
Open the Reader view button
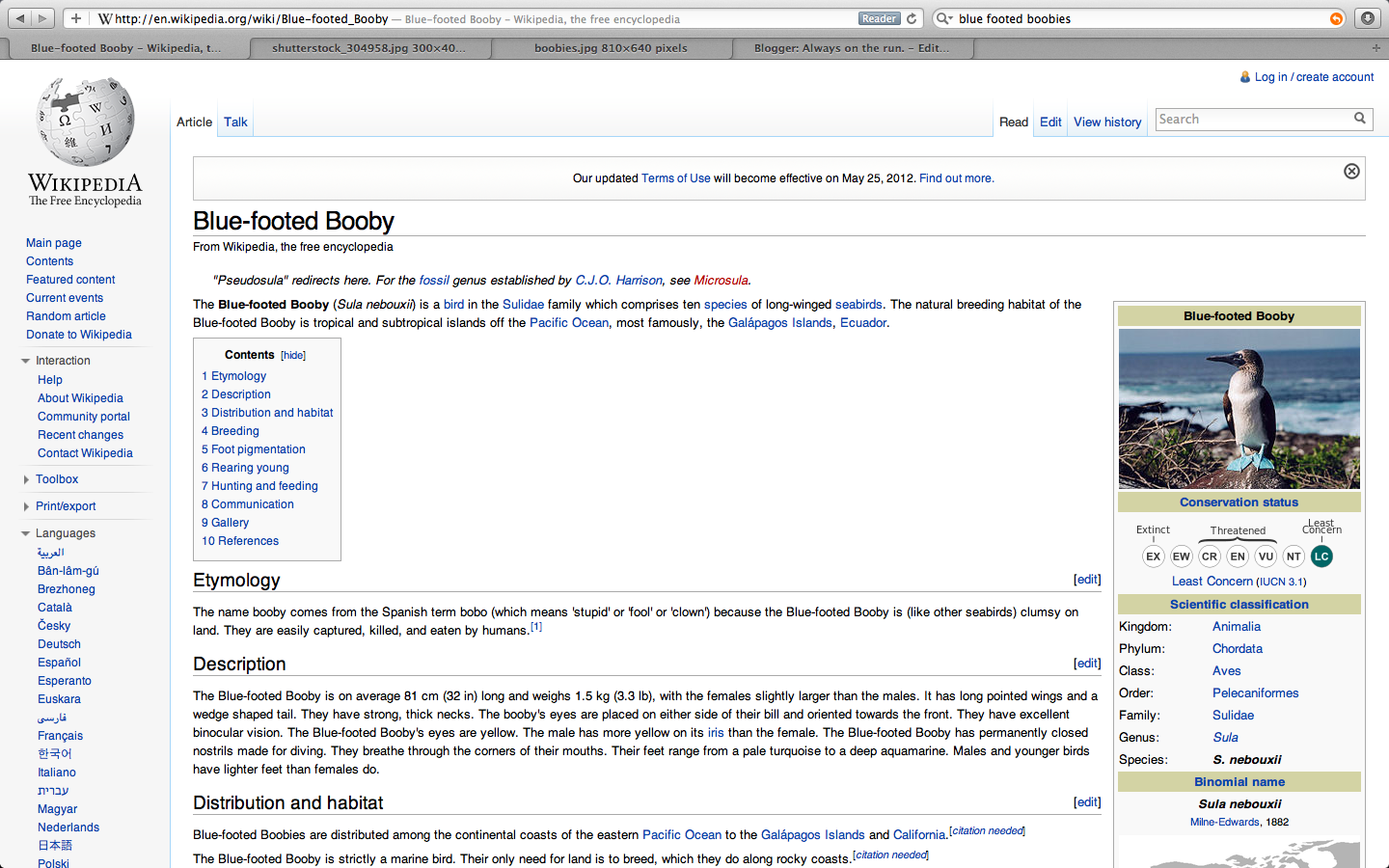tap(879, 18)
